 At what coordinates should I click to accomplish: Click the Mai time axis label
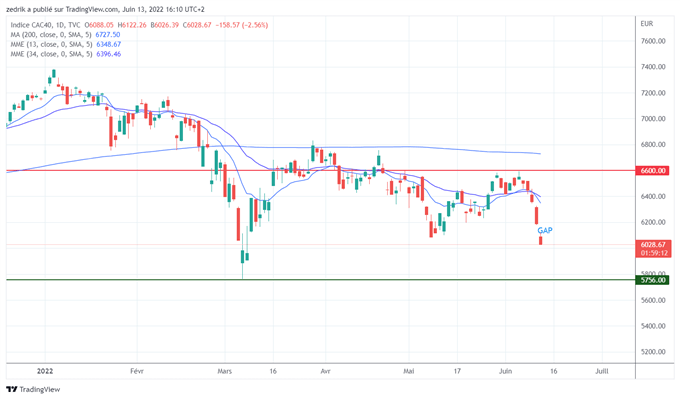tap(409, 371)
